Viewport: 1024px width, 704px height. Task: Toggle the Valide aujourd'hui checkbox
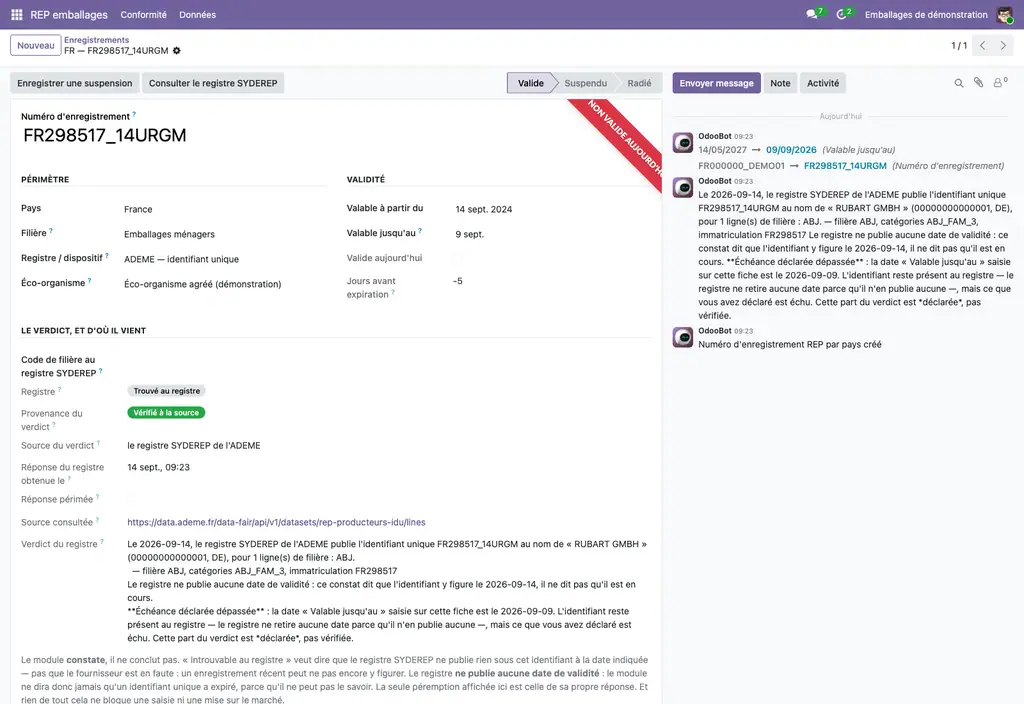click(x=458, y=258)
